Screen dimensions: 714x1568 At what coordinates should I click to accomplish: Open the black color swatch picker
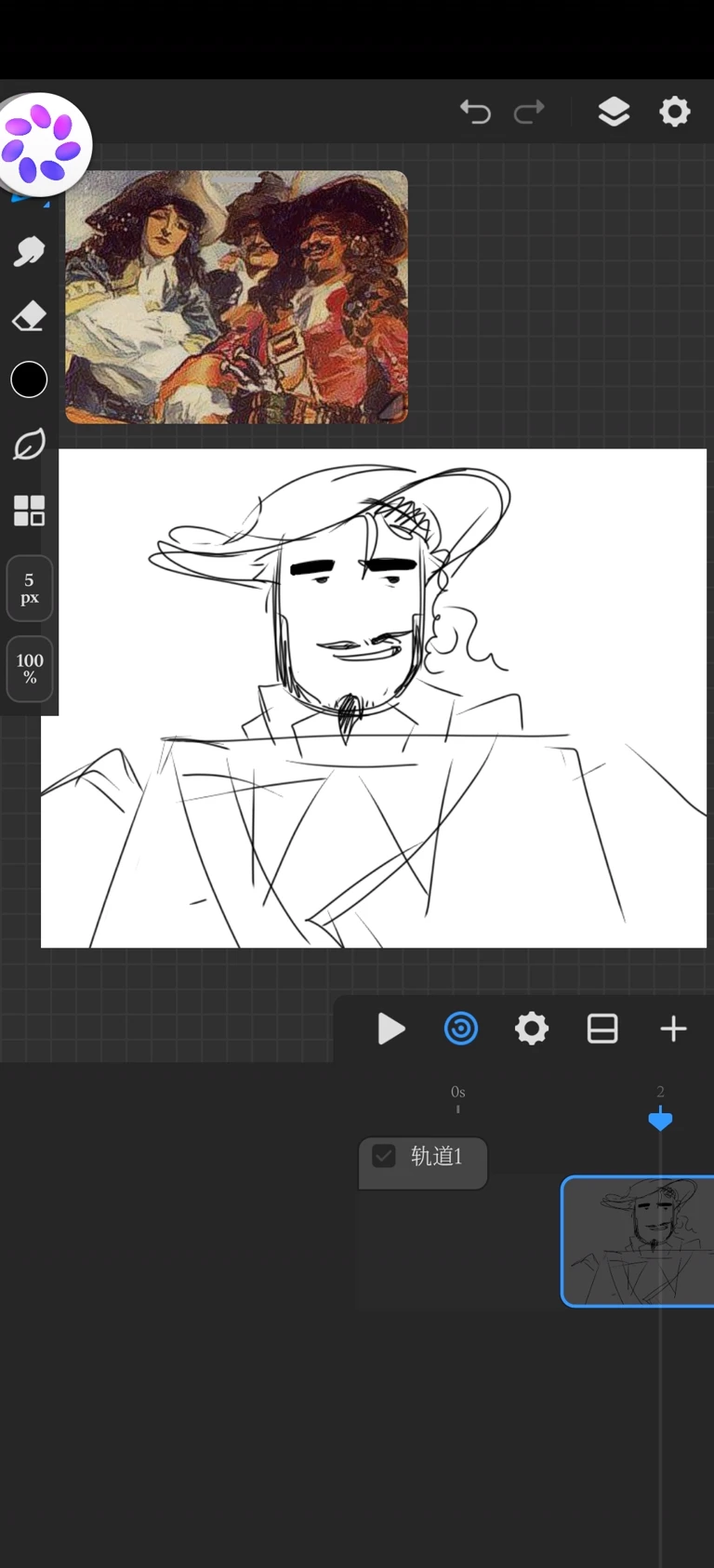click(x=29, y=379)
